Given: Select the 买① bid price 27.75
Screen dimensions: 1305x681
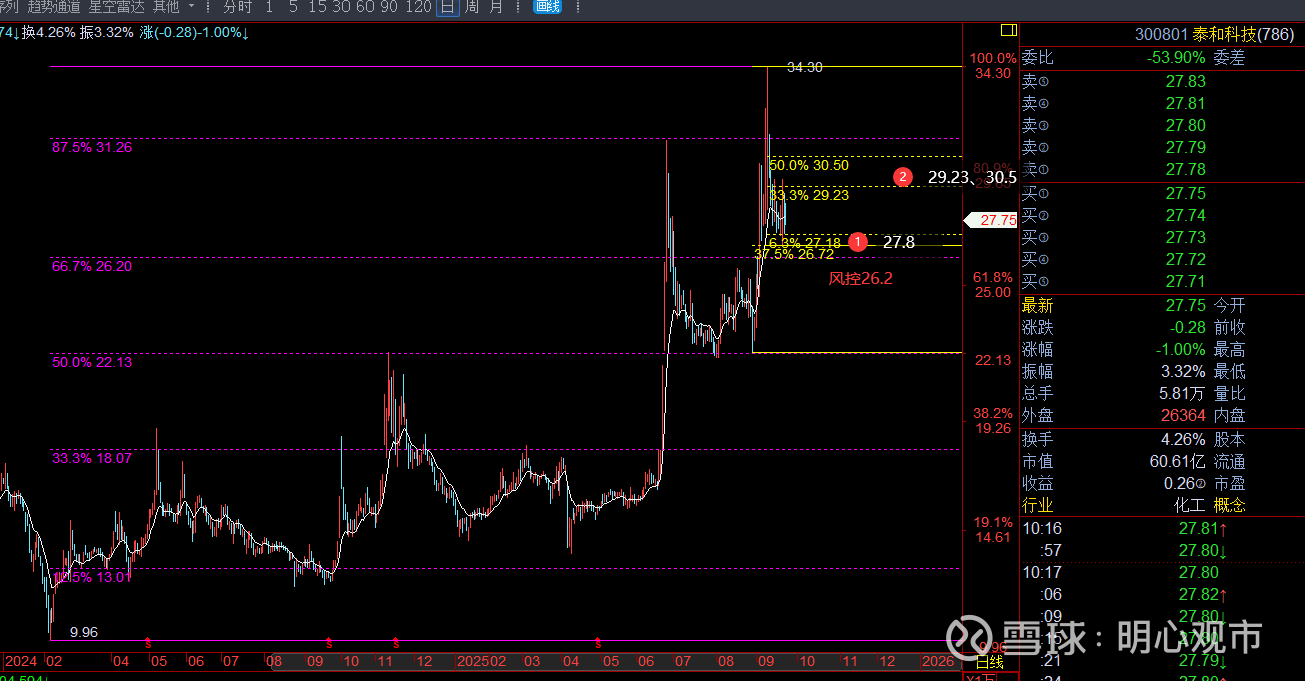Looking at the screenshot, I should pyautogui.click(x=1186, y=194).
